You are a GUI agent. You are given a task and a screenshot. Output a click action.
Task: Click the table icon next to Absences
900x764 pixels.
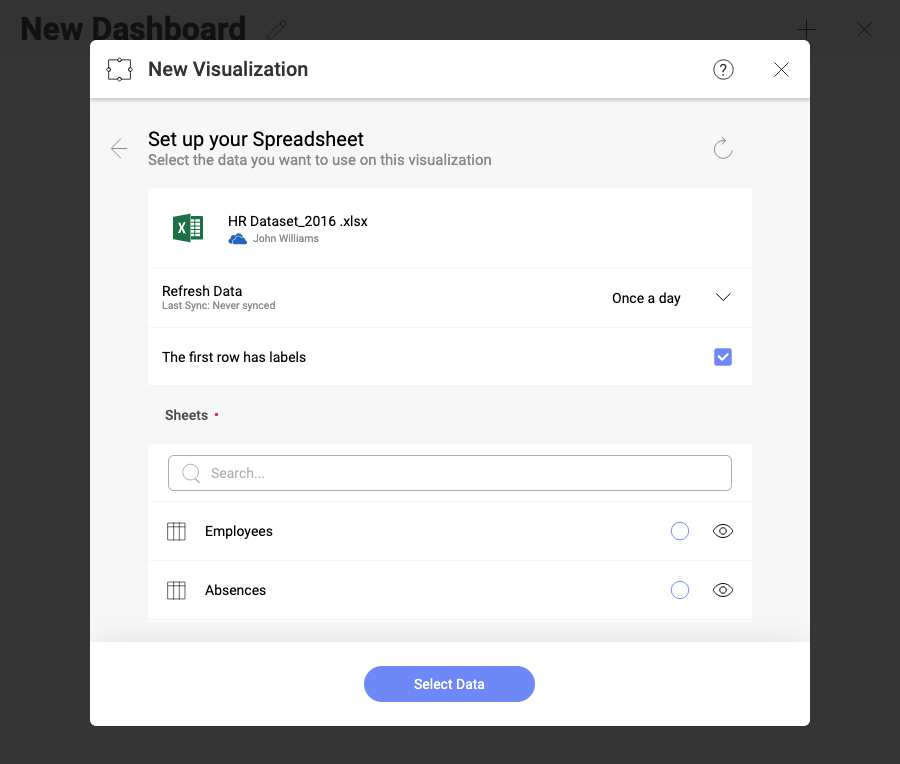pyautogui.click(x=176, y=590)
